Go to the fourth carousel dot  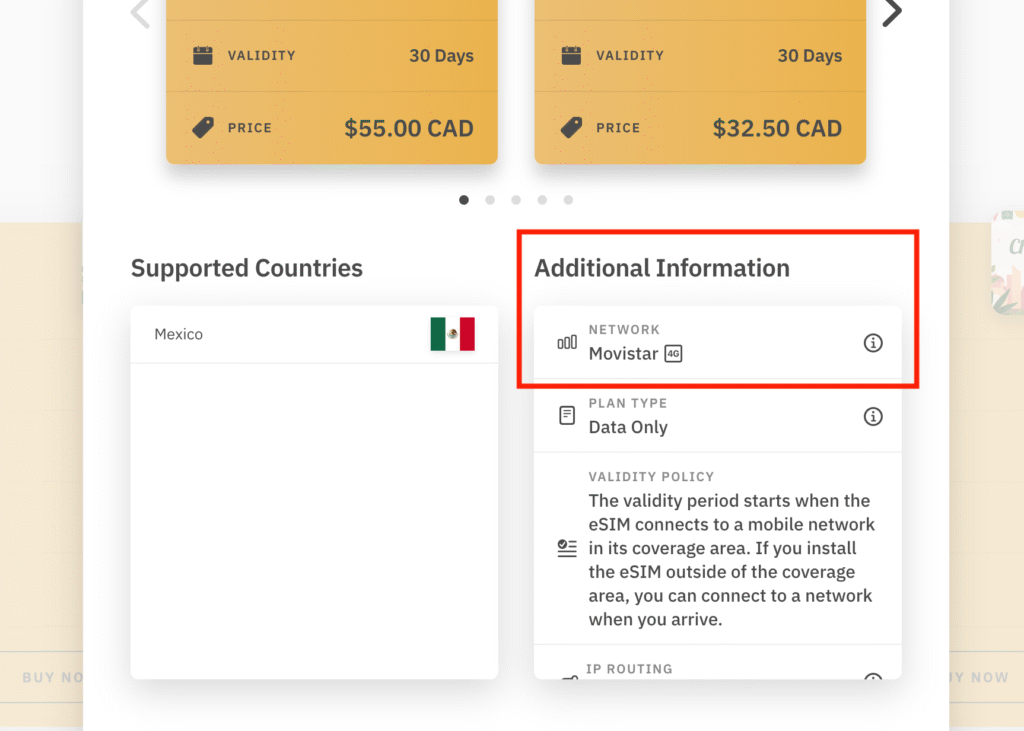click(542, 200)
